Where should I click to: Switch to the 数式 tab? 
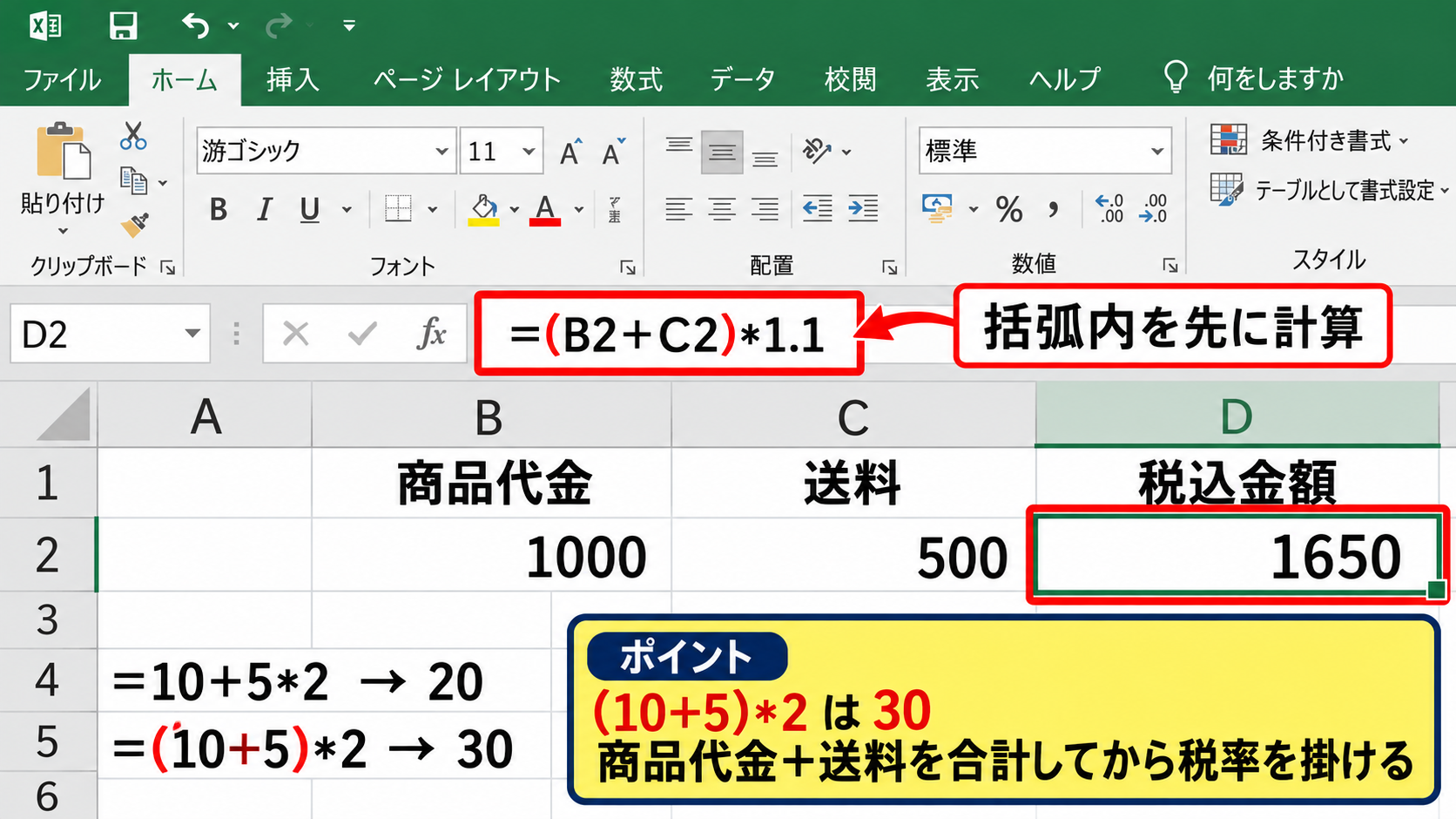pyautogui.click(x=636, y=80)
